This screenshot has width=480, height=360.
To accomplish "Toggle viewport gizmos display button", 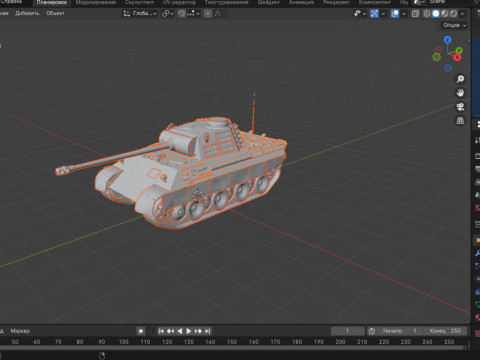I will click(x=374, y=13).
